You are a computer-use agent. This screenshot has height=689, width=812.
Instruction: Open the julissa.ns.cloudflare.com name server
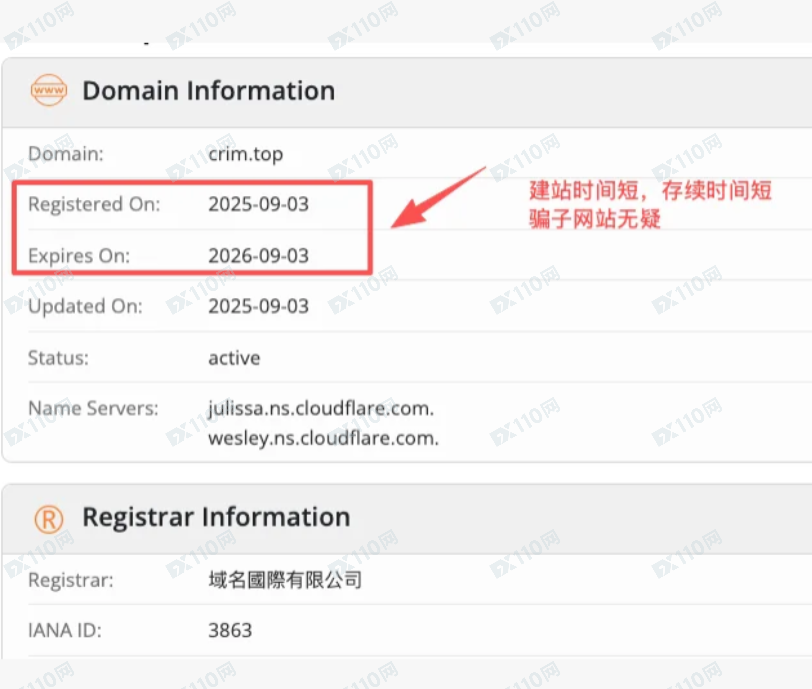[x=321, y=409]
